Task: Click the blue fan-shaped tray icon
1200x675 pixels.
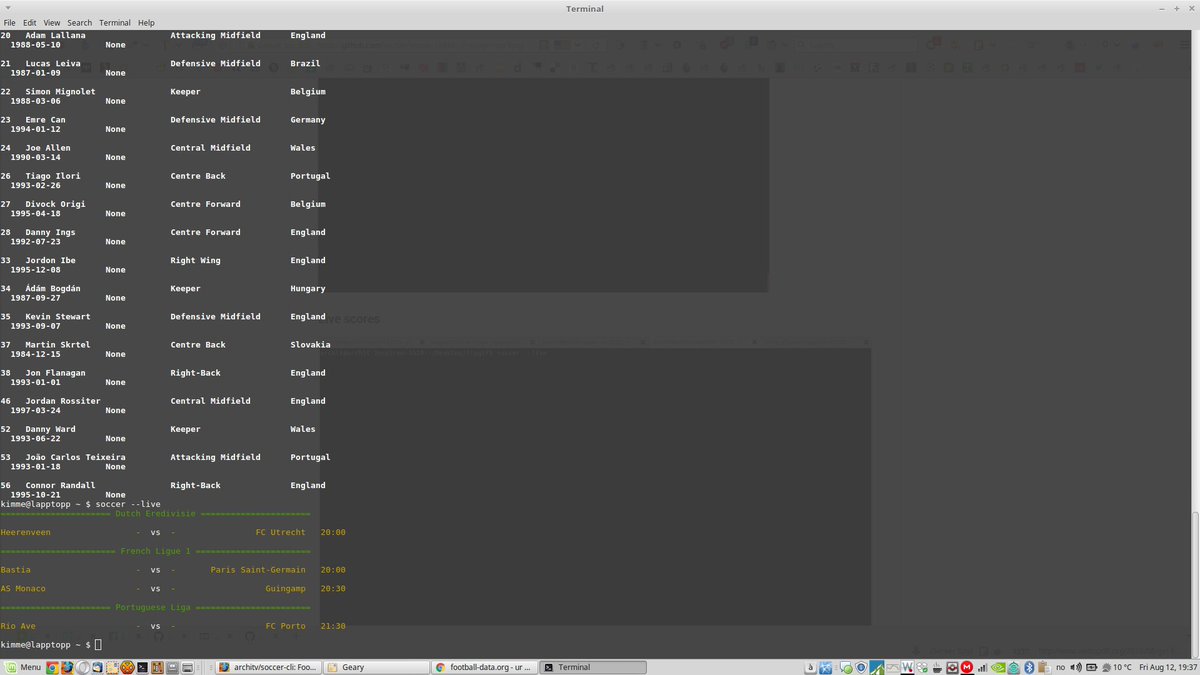Action: tap(825, 667)
